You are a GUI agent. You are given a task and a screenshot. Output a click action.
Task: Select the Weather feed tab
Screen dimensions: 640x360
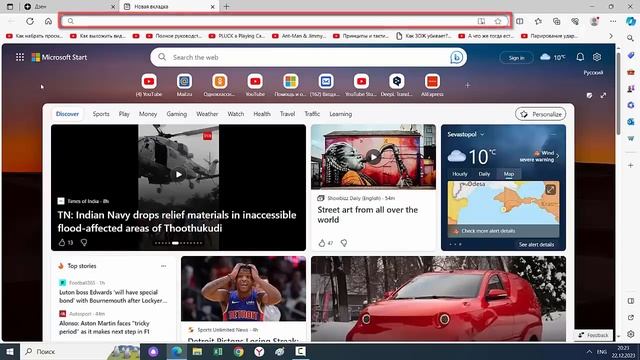(207, 114)
